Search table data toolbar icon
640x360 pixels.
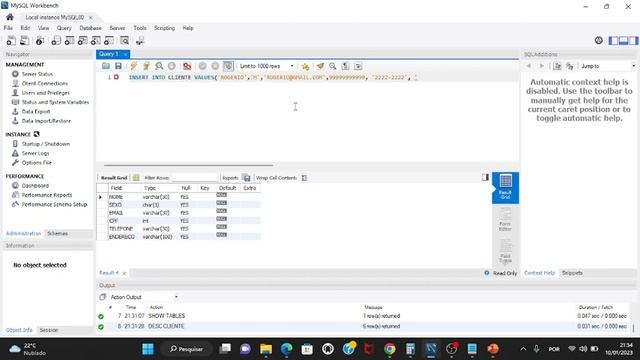click(124, 40)
